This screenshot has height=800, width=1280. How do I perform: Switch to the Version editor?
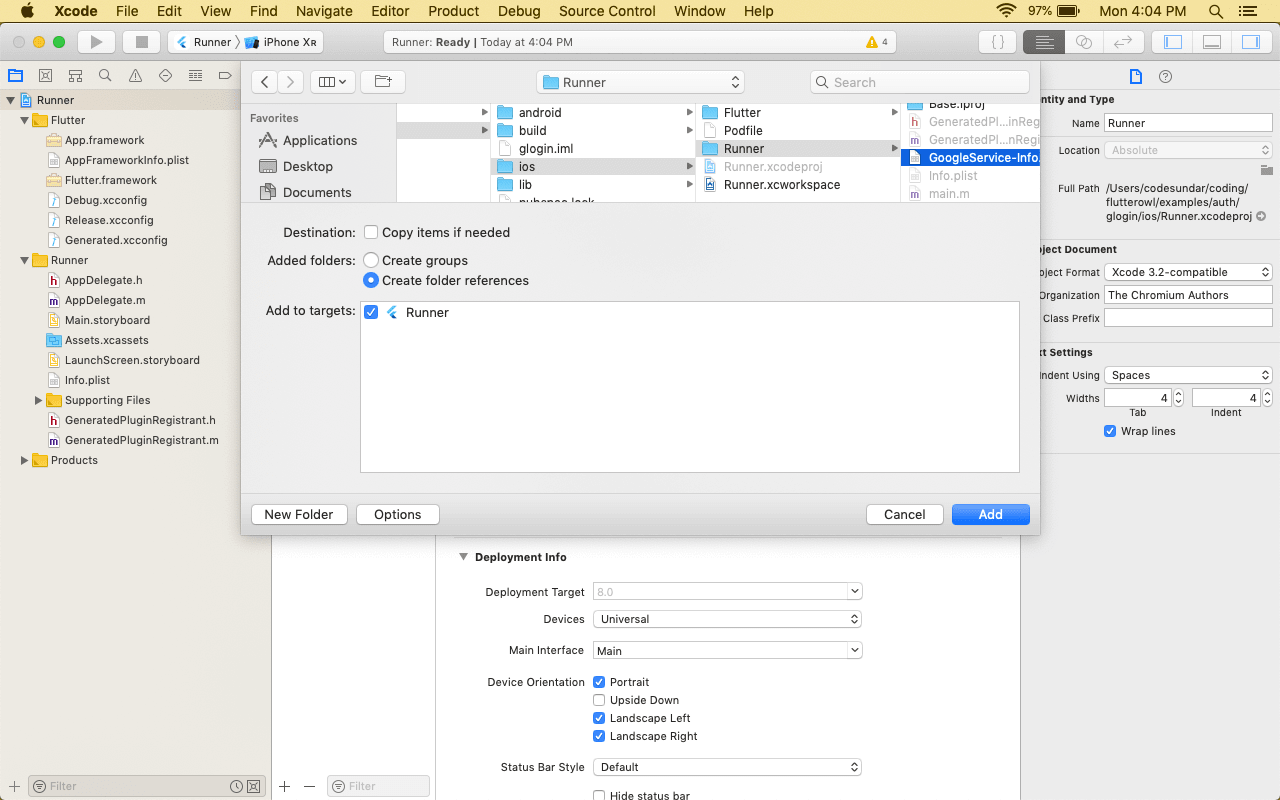click(1123, 42)
